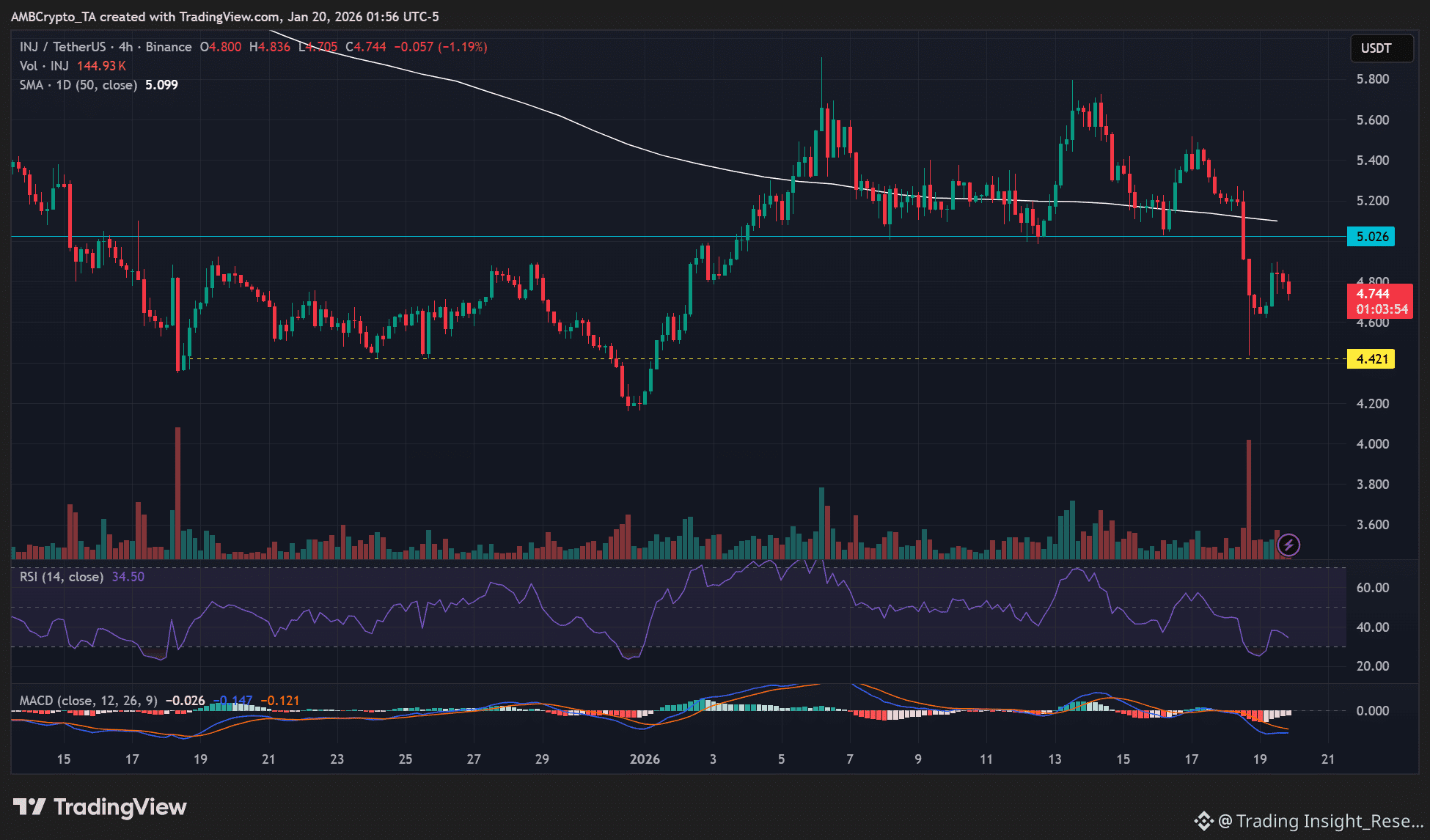The height and width of the screenshot is (840, 1430).
Task: Select the INJ / TetherUS symbol title
Action: point(62,47)
